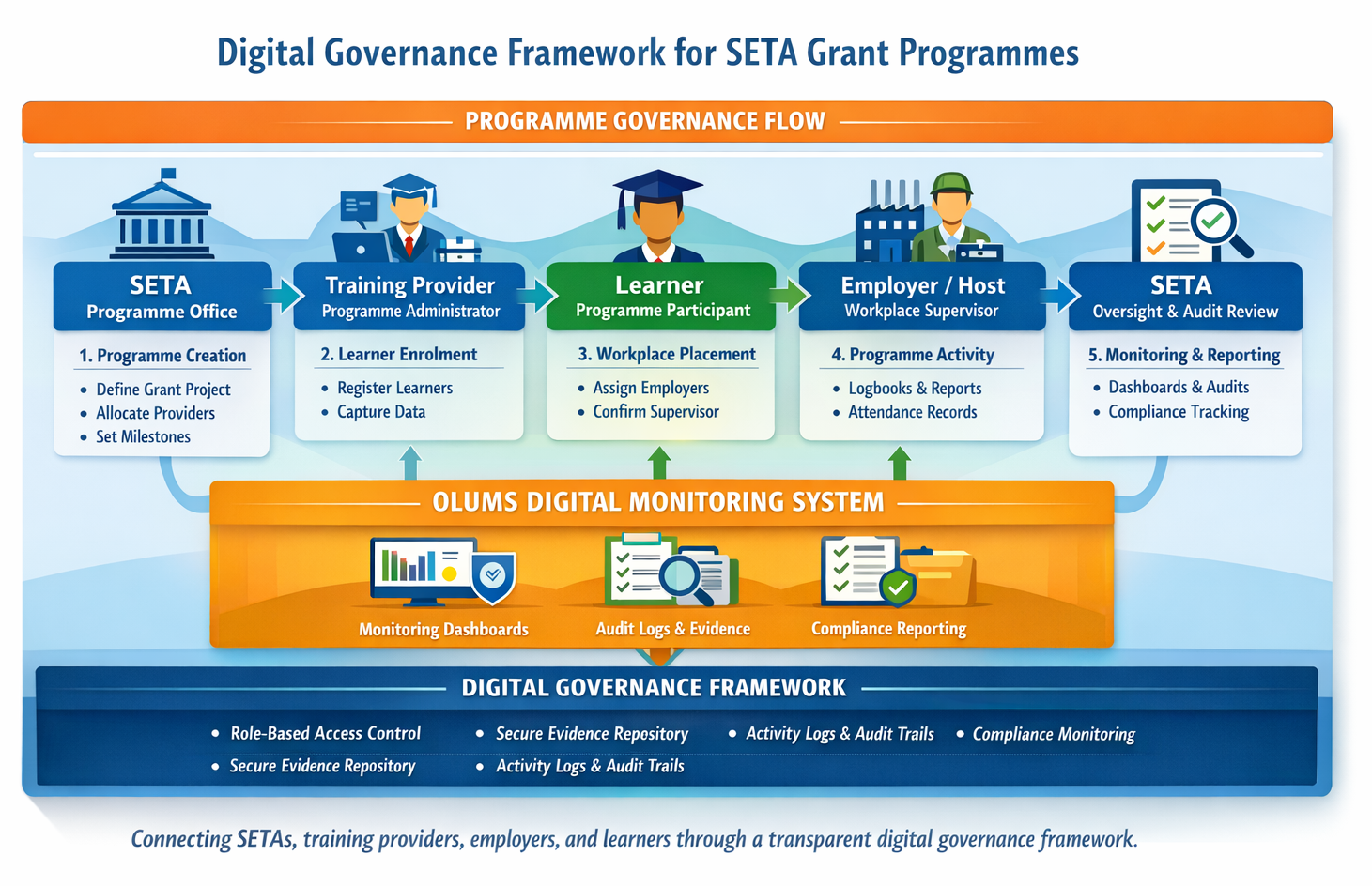Select the SETA Programme Office box
The width and height of the screenshot is (1372, 886).
[x=162, y=297]
